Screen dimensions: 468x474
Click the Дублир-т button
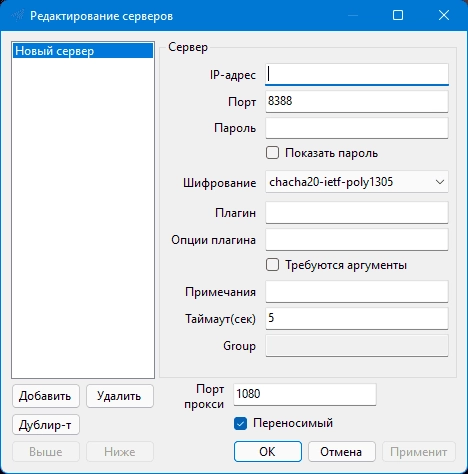[x=46, y=425]
